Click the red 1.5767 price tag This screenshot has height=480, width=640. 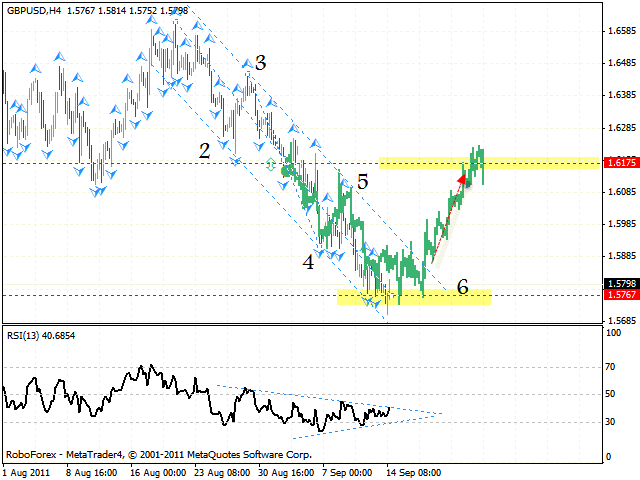tap(621, 295)
